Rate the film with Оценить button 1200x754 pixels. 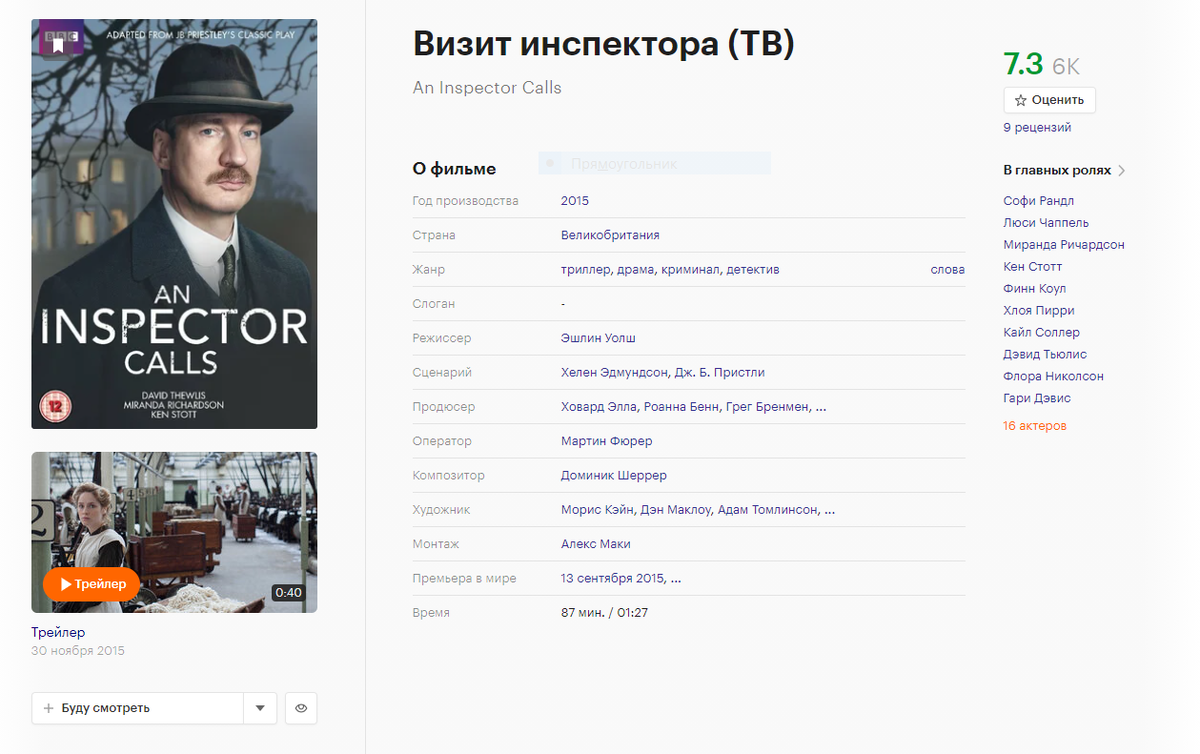[1049, 100]
